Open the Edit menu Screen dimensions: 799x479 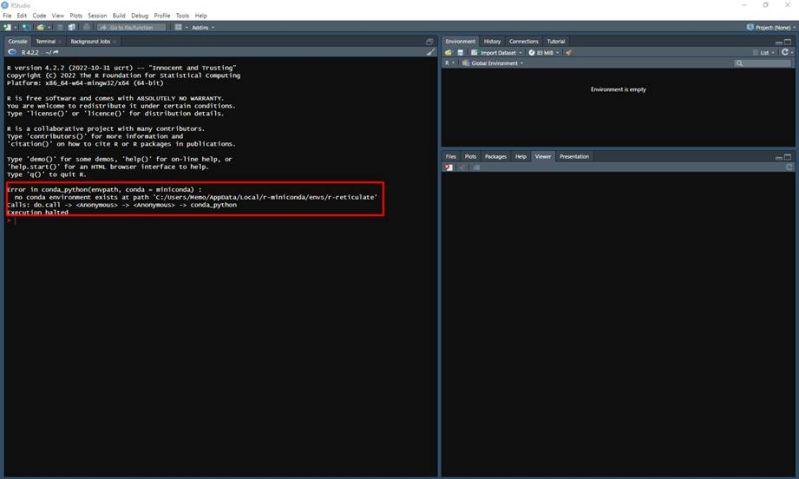22,16
